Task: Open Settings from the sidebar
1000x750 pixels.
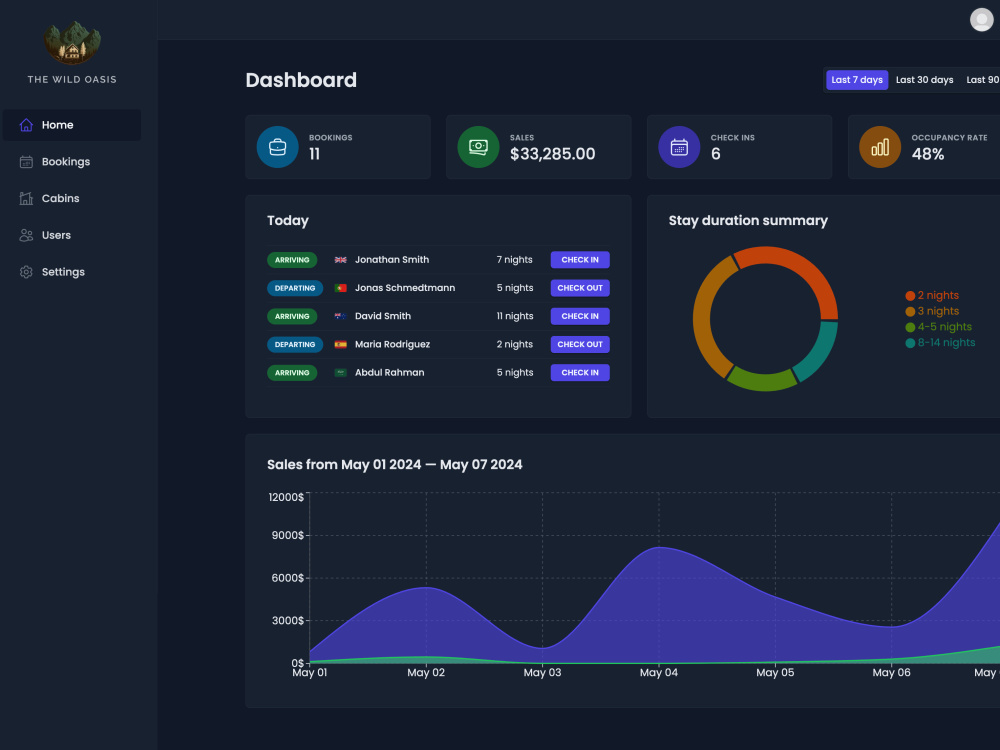Action: point(72,272)
